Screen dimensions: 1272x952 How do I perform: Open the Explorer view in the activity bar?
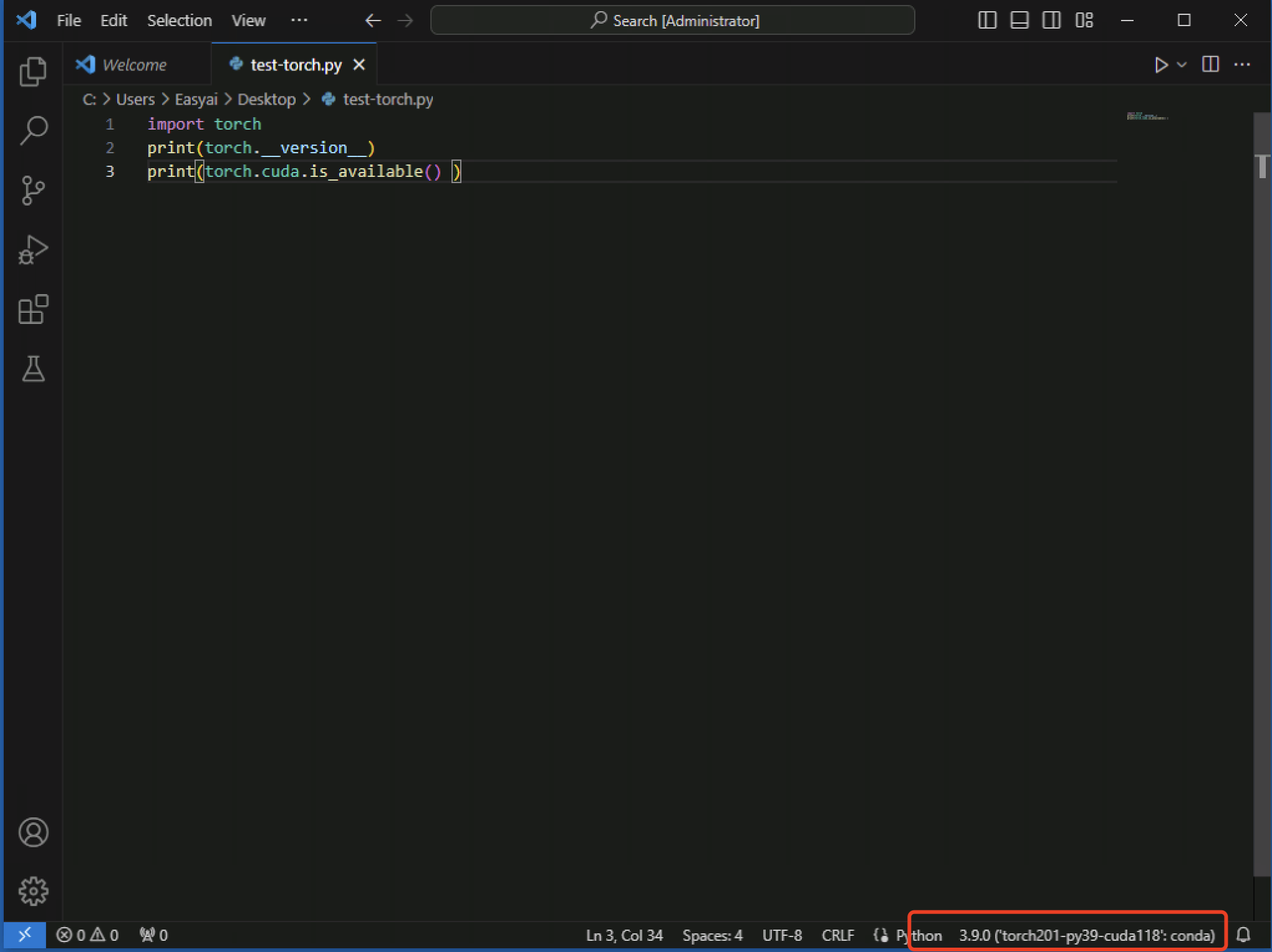pyautogui.click(x=33, y=71)
